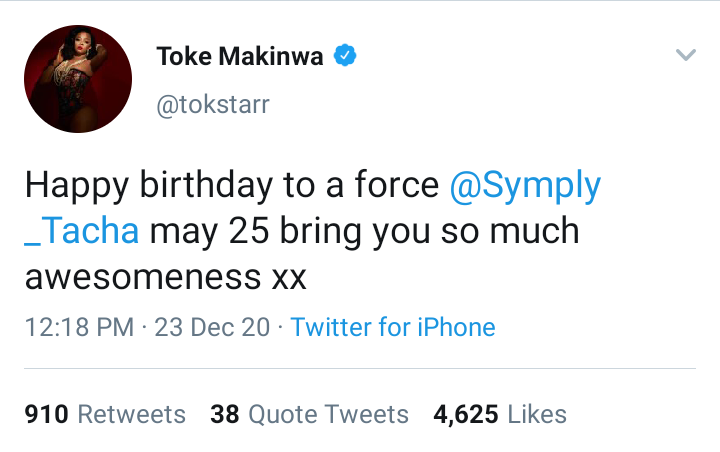Open the Twitter for iPhone source link
720x452 pixels.
[393, 327]
